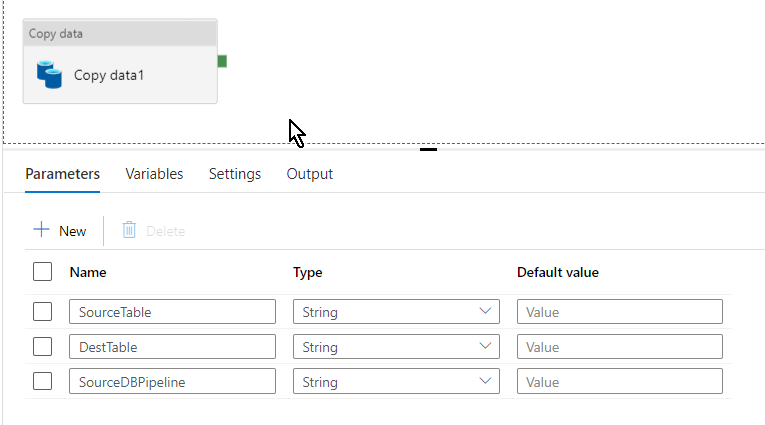Click the SourceTable name field

tap(172, 311)
